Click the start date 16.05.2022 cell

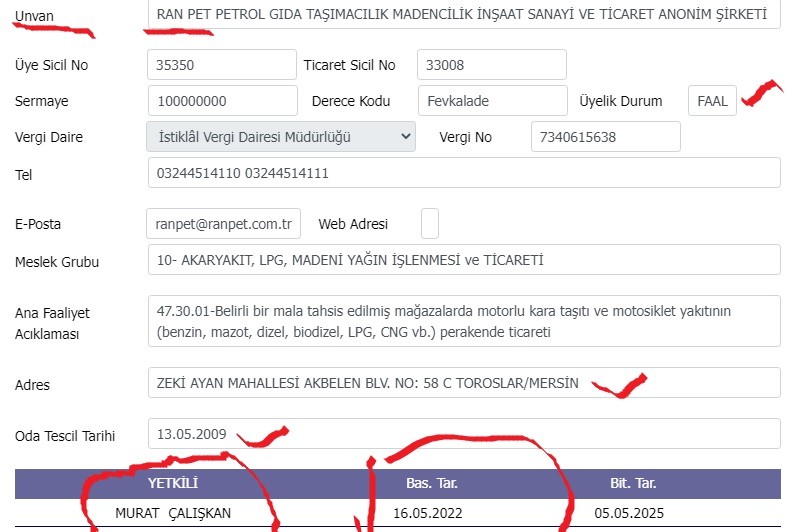(428, 513)
